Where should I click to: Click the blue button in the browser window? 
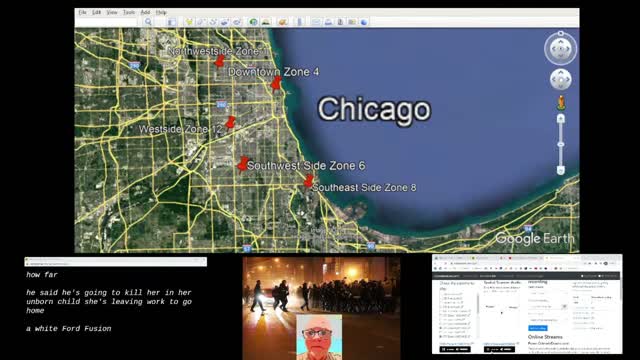click(x=538, y=328)
